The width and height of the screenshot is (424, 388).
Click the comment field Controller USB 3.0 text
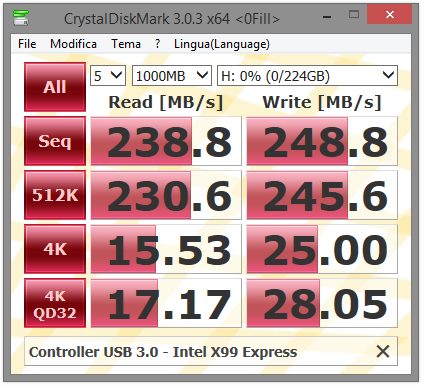(163, 352)
